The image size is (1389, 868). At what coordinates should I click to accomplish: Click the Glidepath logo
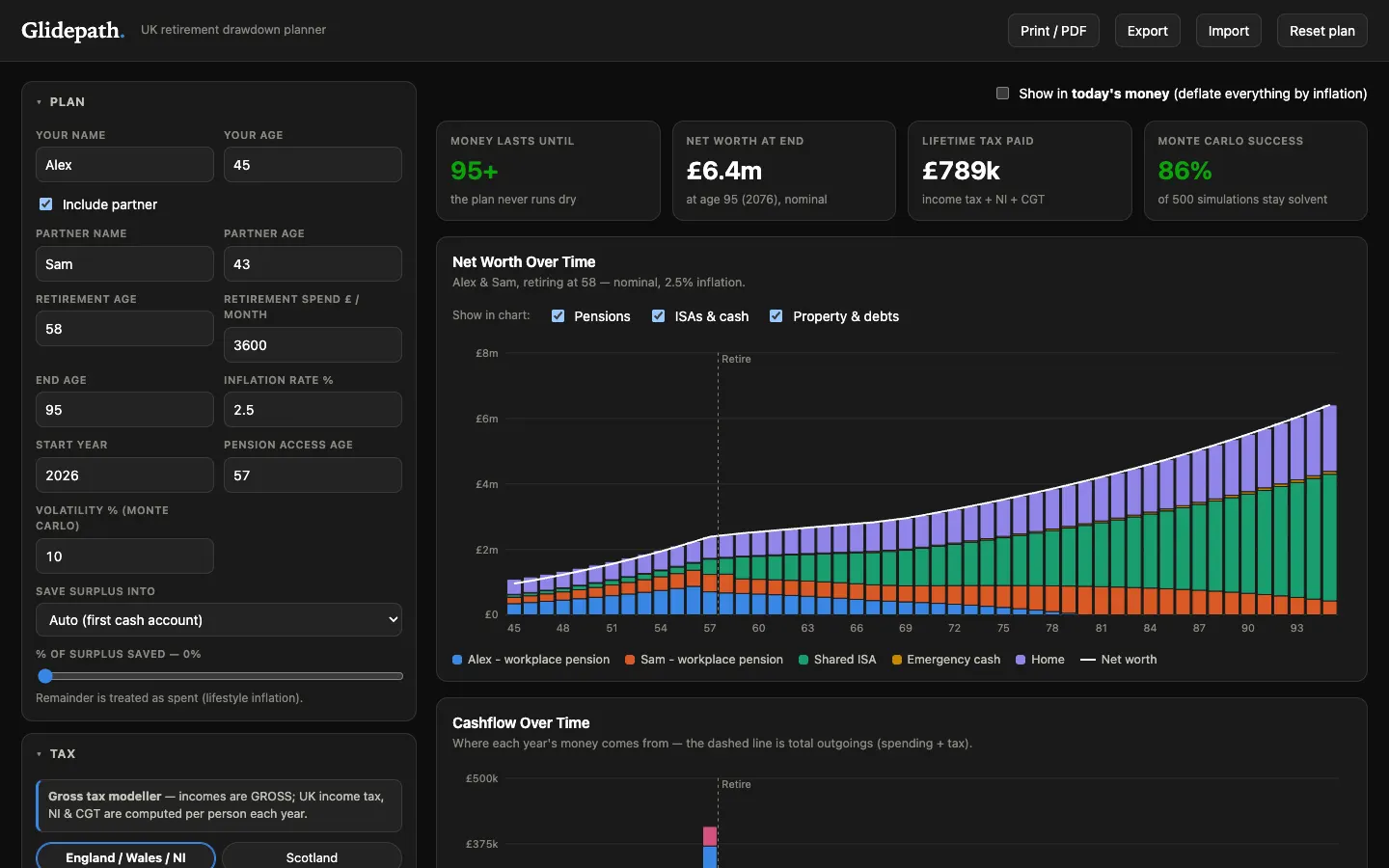pyautogui.click(x=72, y=30)
